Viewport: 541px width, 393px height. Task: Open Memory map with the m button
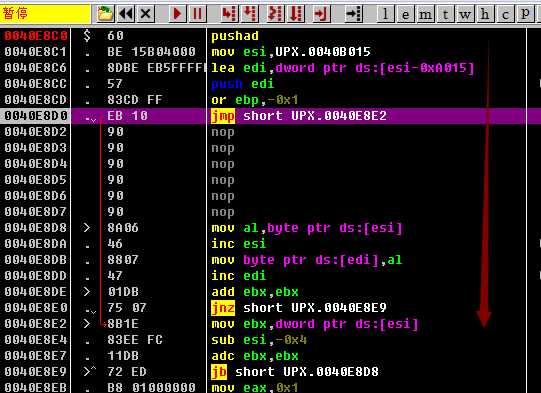pyautogui.click(x=425, y=14)
